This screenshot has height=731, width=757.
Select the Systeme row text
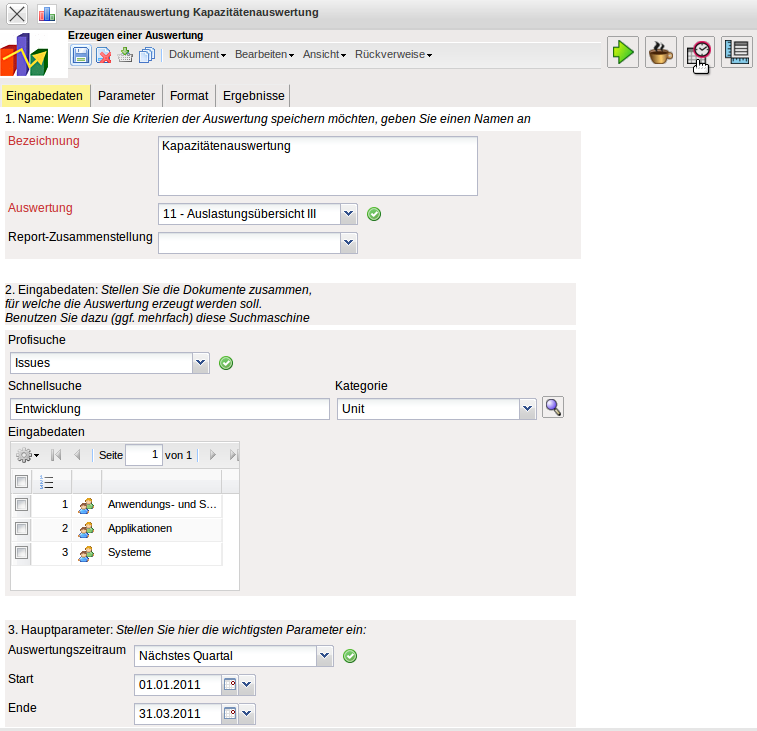tap(129, 552)
